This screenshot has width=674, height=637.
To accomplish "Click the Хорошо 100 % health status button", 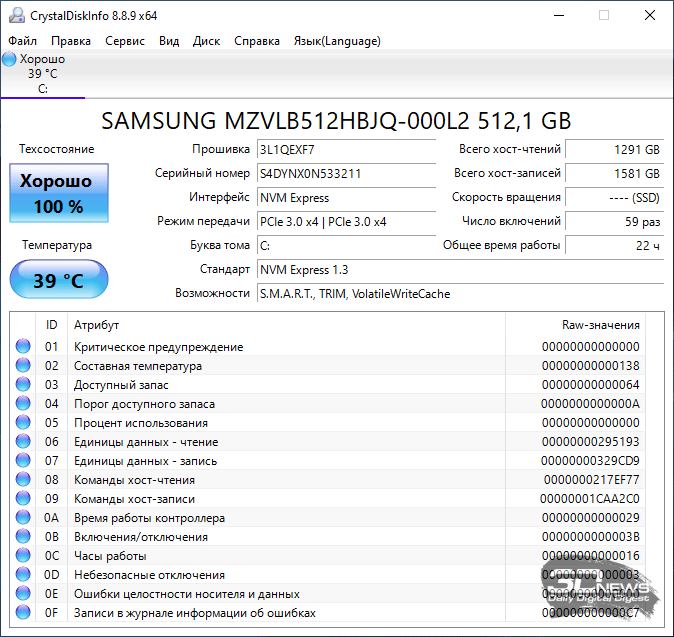I will click(59, 193).
